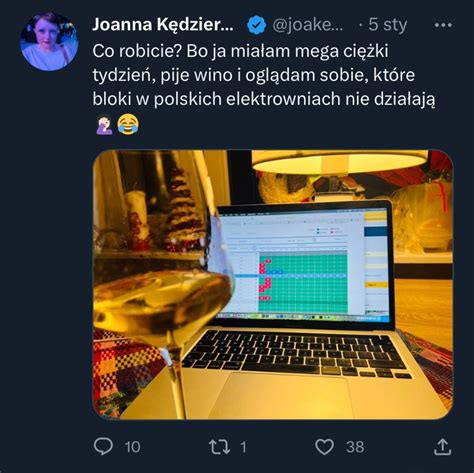Open Joanna's round profile avatar

coord(49,41)
